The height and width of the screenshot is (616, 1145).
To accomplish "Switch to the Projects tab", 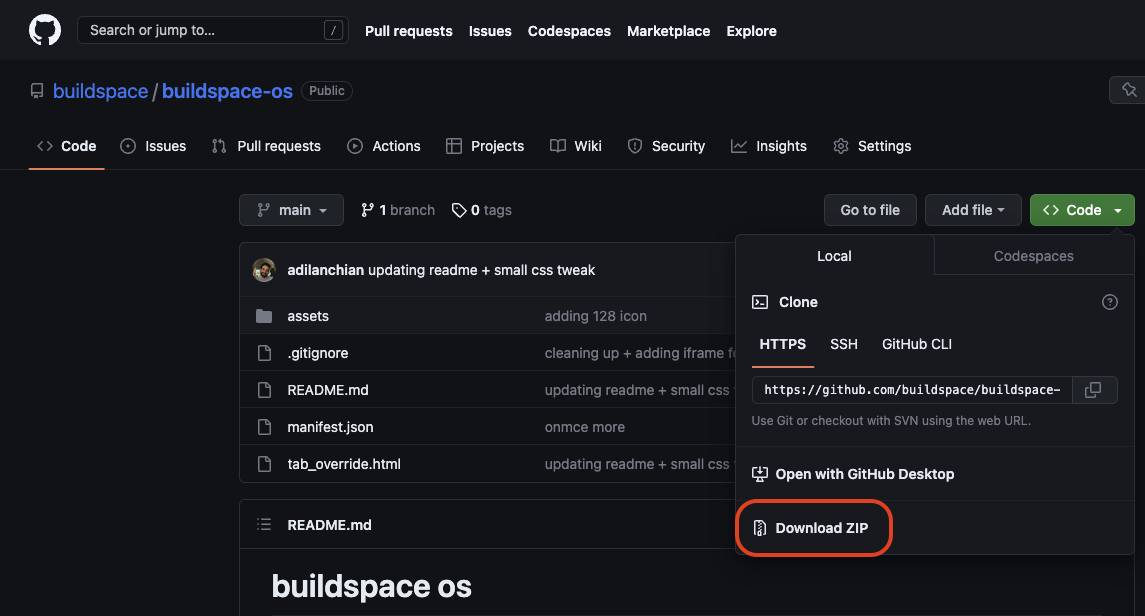I will click(485, 146).
